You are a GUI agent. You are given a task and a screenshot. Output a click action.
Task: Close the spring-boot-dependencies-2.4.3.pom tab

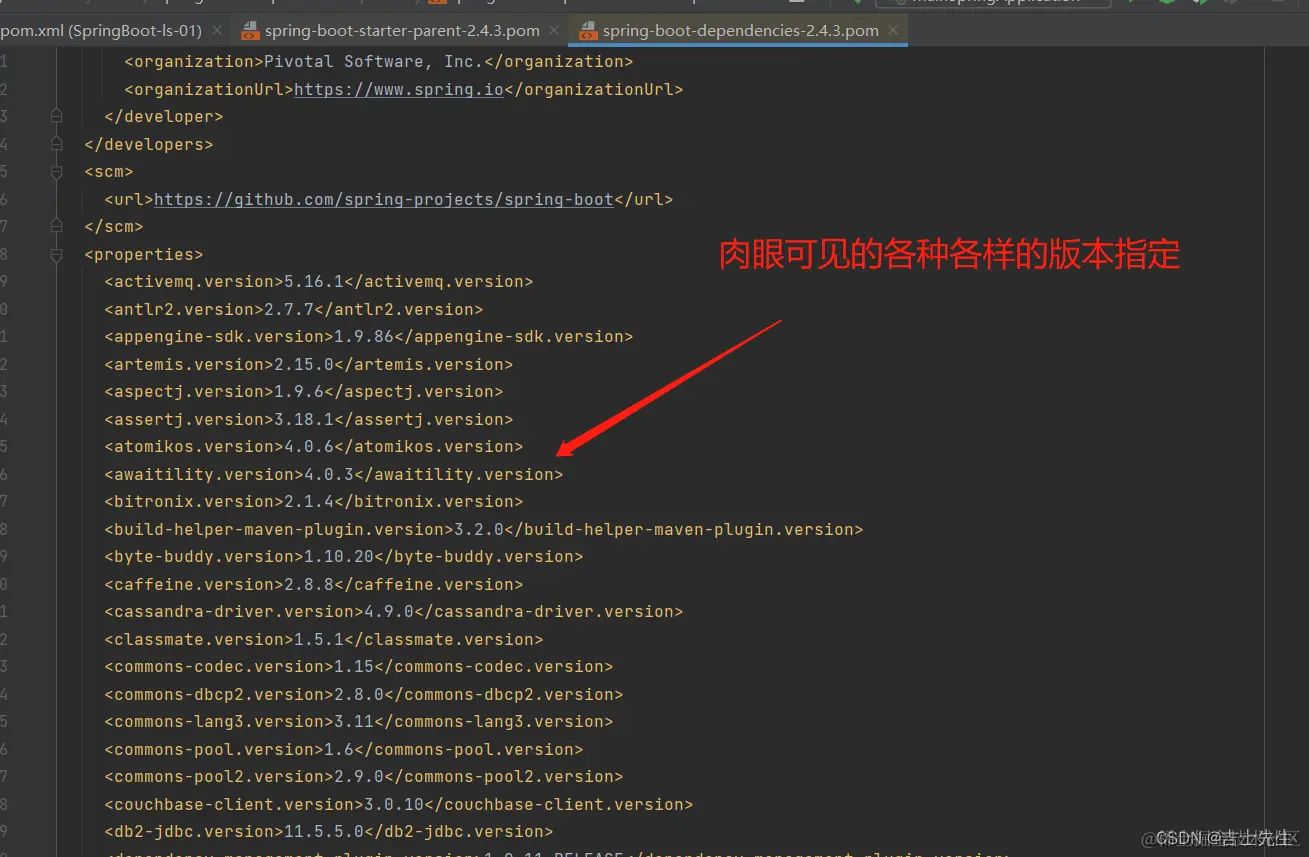[893, 31]
